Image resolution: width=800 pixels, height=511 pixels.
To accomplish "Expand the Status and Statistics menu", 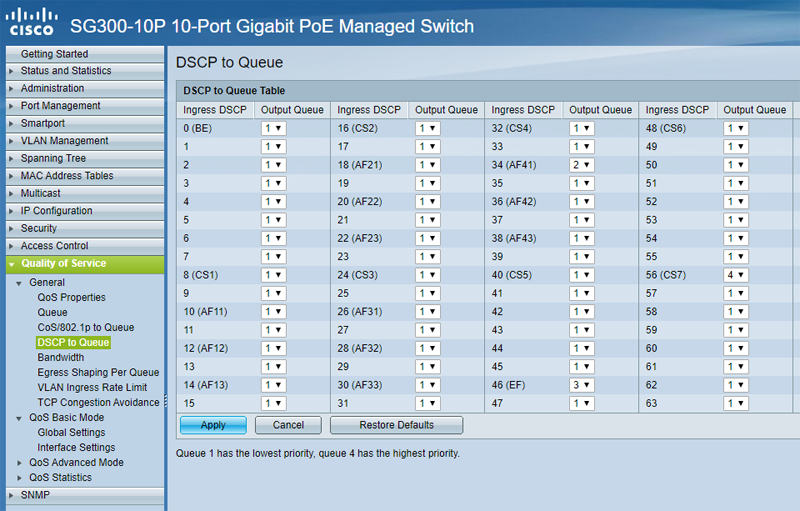I will 66,71.
